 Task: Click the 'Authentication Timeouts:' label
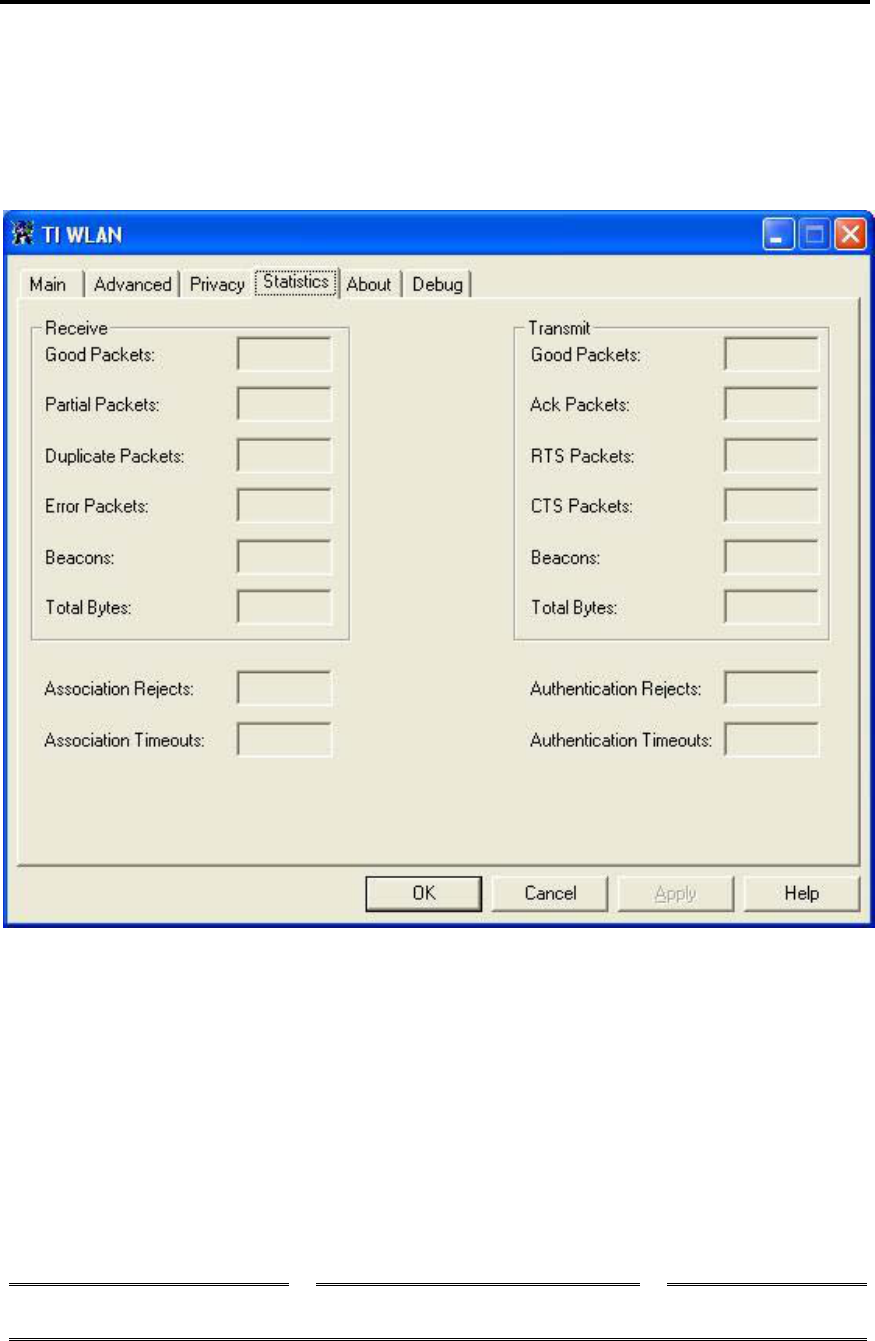[620, 741]
